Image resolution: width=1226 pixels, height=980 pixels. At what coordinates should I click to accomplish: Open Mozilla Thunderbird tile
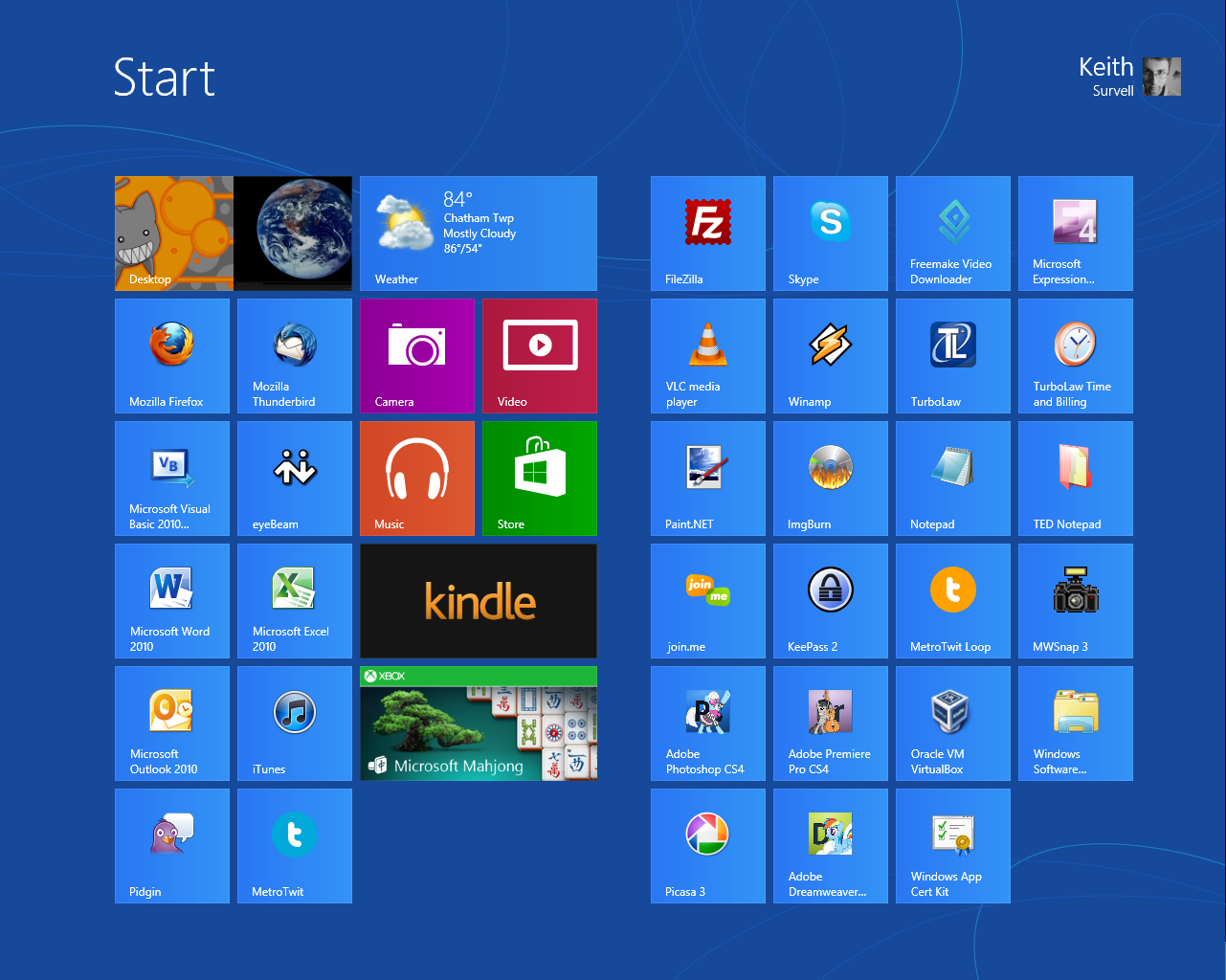tap(295, 356)
